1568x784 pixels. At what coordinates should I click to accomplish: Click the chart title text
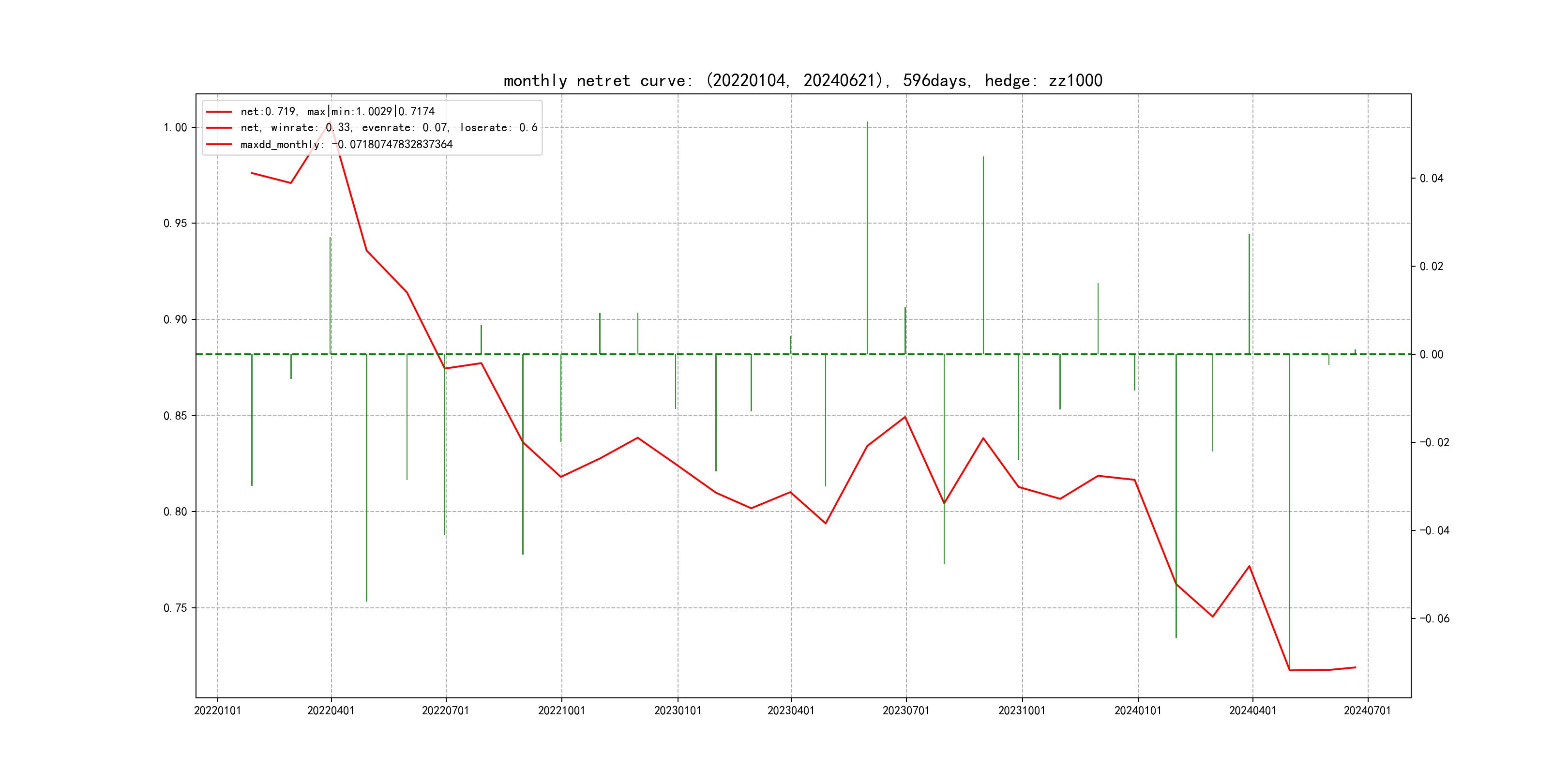click(802, 80)
